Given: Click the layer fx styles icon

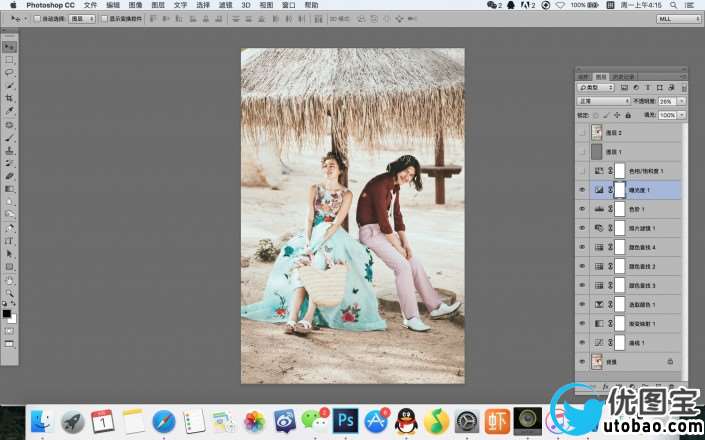Looking at the screenshot, I should coord(605,387).
